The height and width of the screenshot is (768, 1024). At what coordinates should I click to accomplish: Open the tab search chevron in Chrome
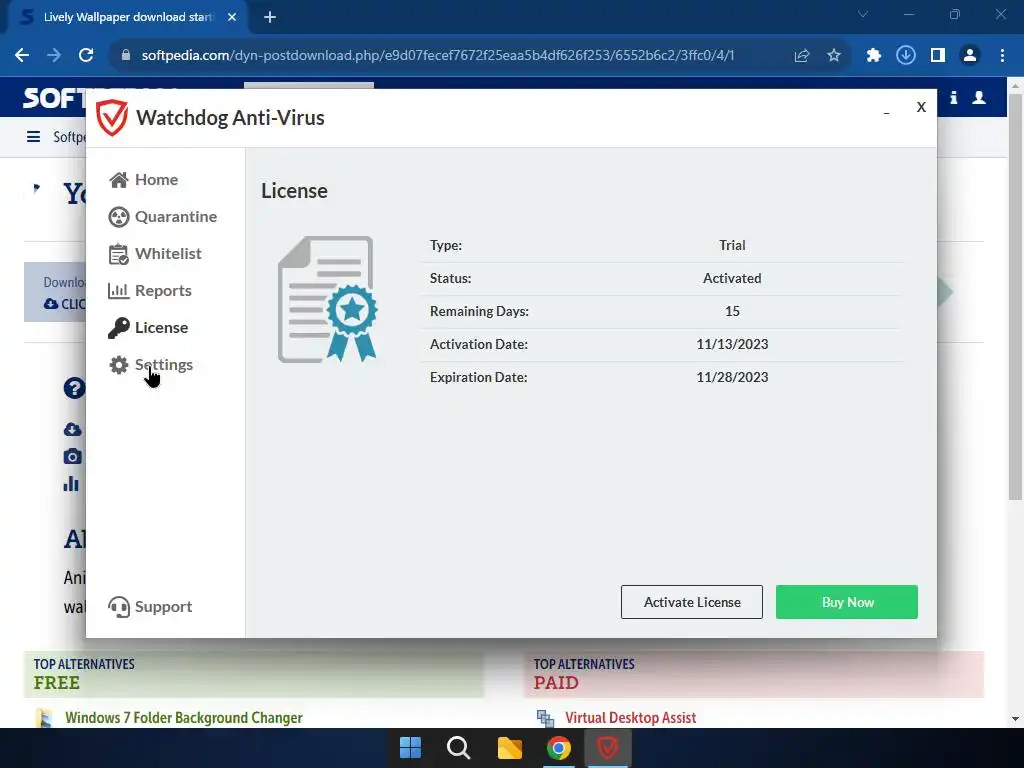coord(863,14)
